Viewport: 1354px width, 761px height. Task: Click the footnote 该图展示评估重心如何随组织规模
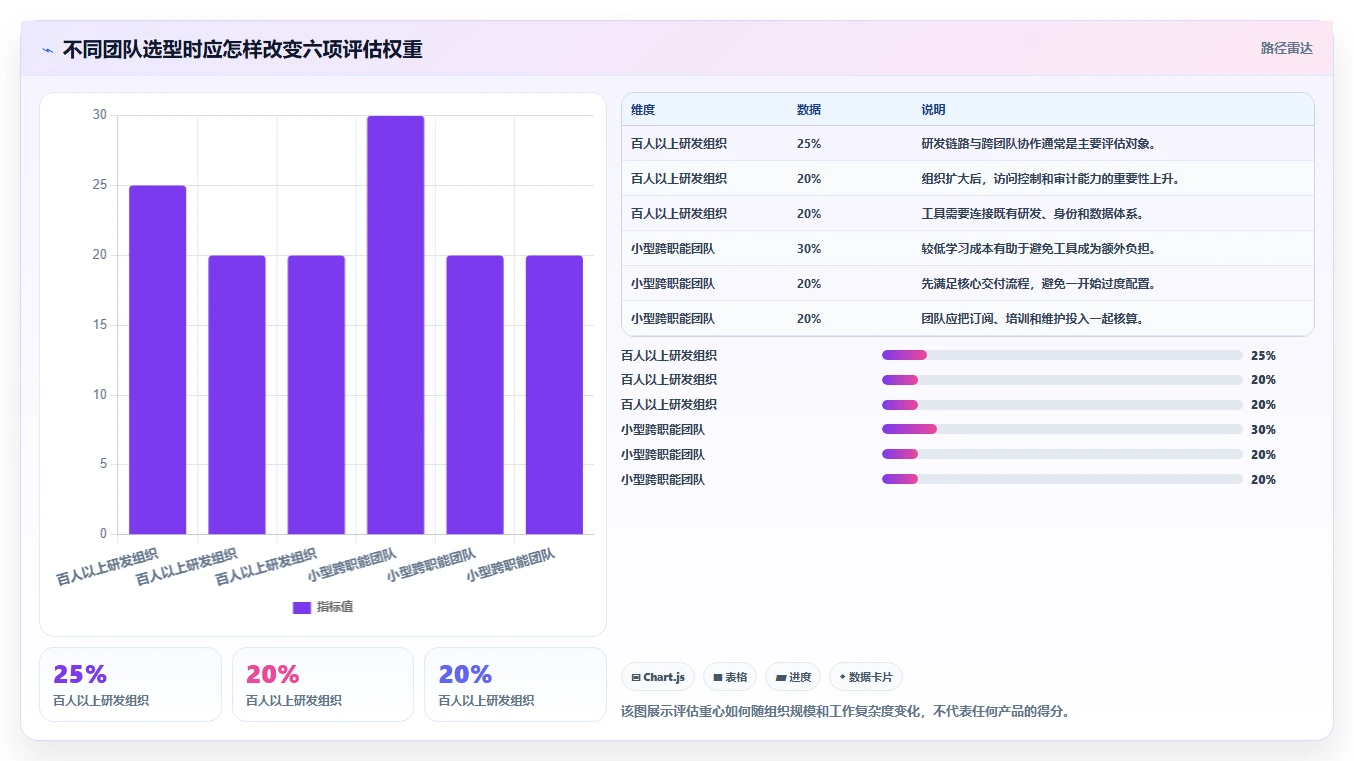(846, 712)
